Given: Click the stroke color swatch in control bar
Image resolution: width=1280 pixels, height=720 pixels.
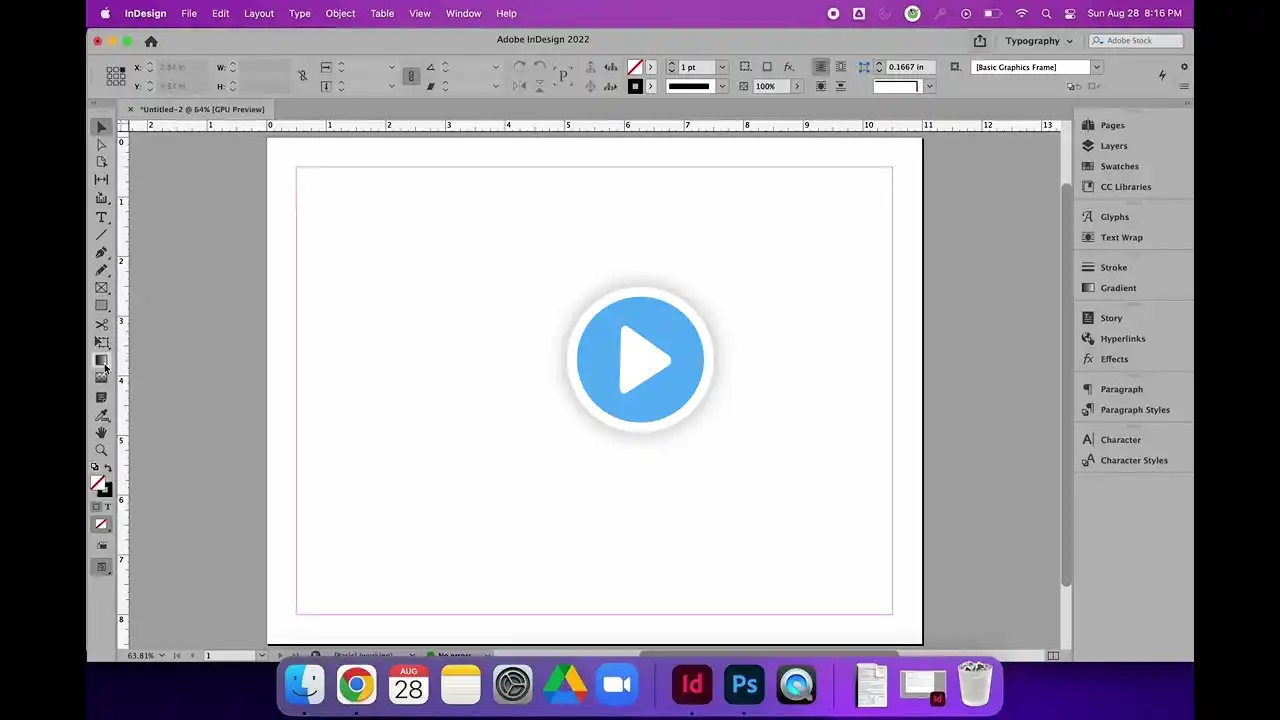Looking at the screenshot, I should tap(635, 86).
